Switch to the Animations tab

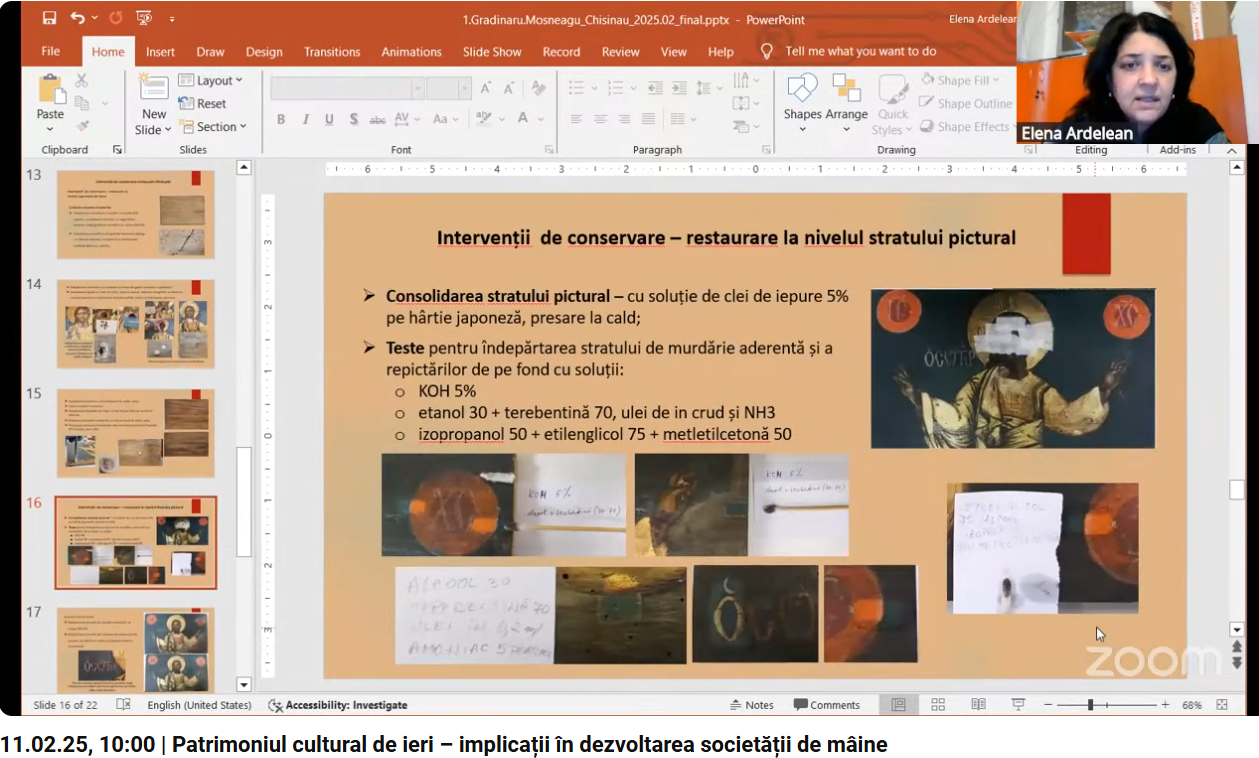(x=411, y=51)
